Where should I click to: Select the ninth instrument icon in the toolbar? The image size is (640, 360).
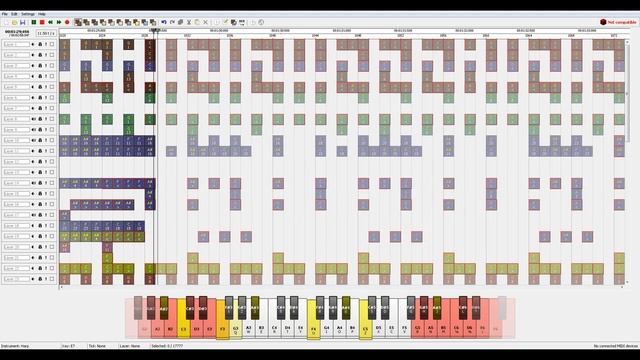coord(144,22)
